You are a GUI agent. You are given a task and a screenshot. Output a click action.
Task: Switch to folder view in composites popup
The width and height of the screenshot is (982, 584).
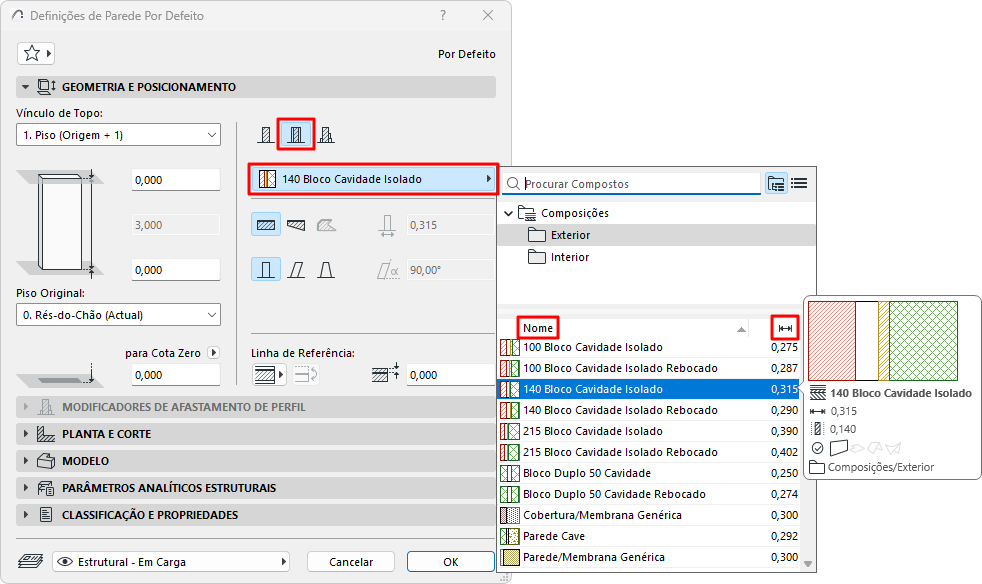[776, 184]
